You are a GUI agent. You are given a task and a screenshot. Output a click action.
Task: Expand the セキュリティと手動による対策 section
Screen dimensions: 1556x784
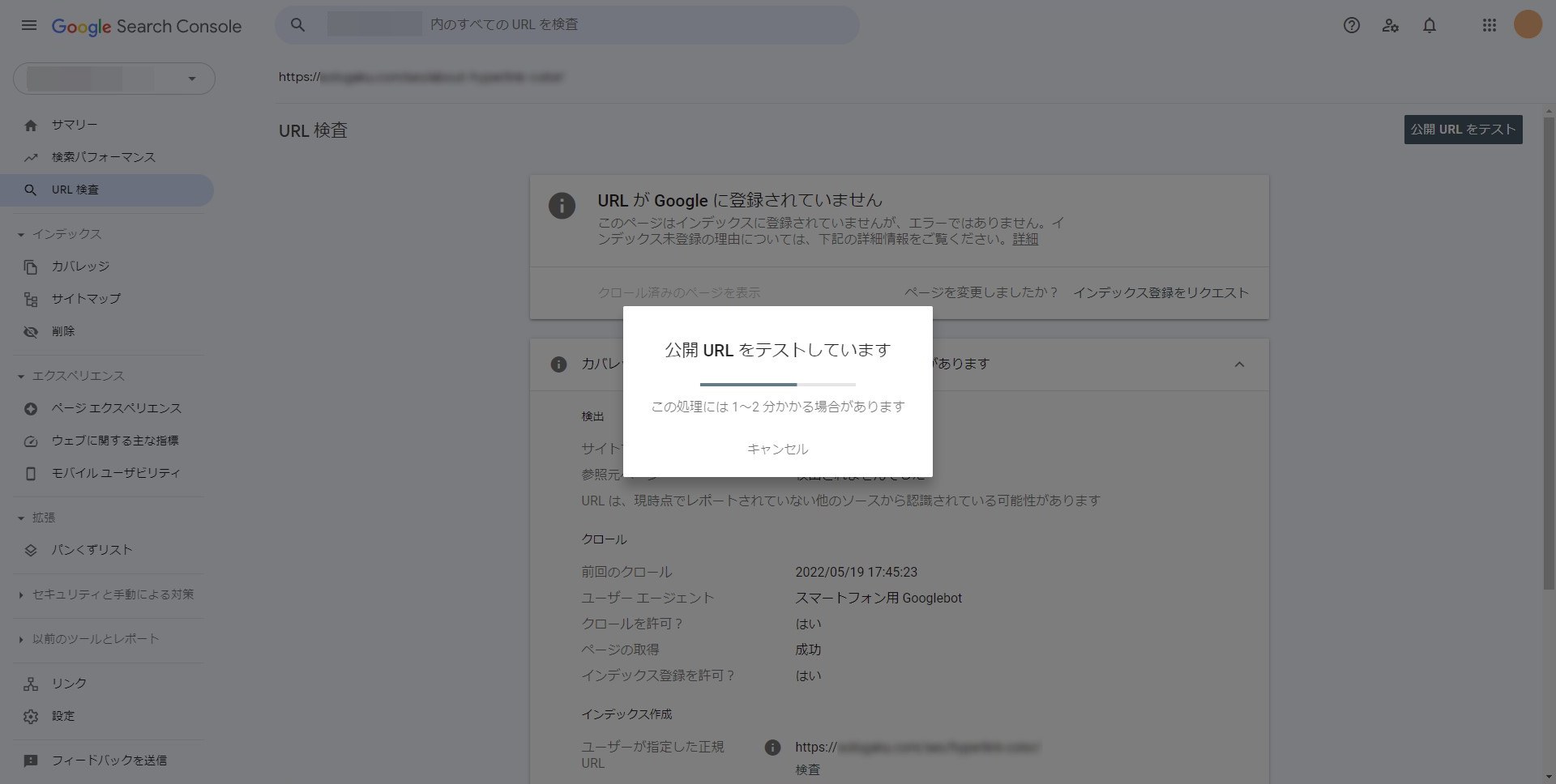pos(21,595)
